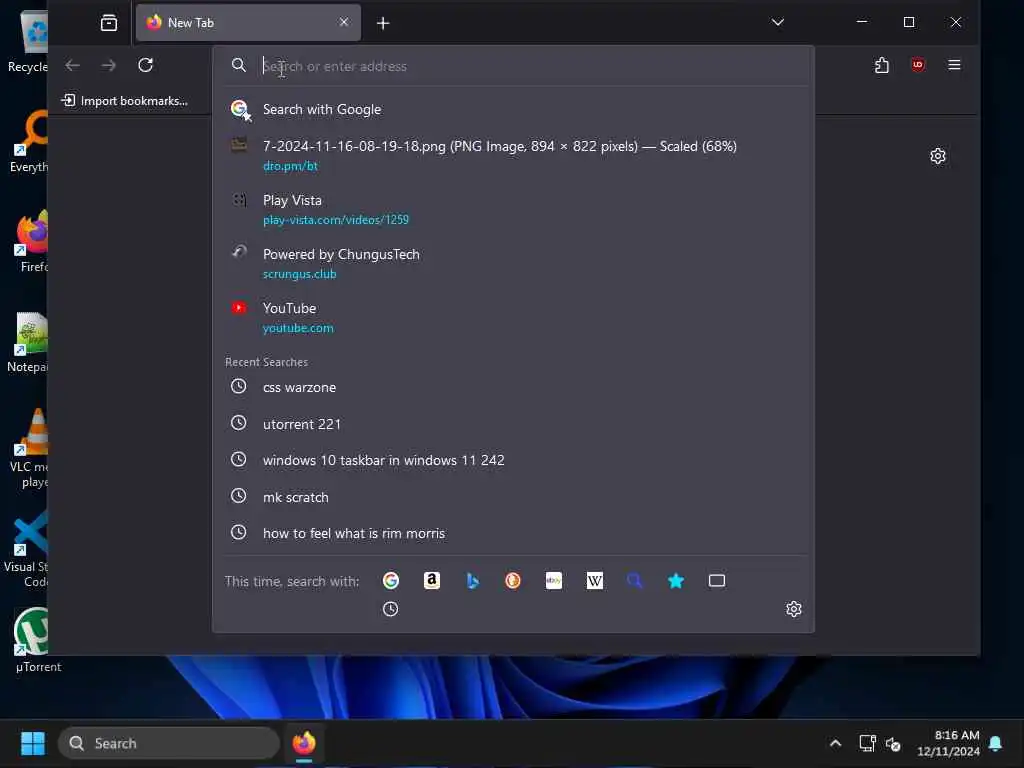The height and width of the screenshot is (768, 1024).
Task: Open a new tab with the plus button
Action: [x=383, y=24]
